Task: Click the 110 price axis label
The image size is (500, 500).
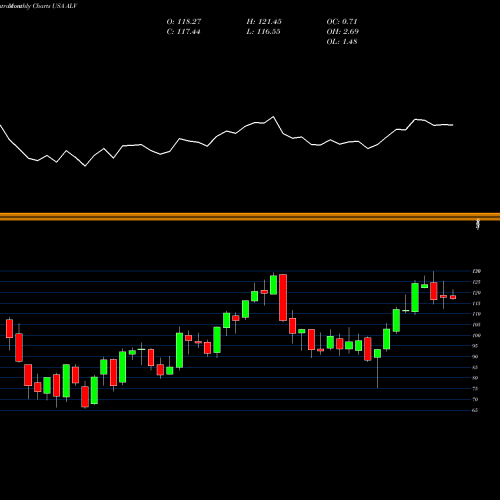Action: coord(476,314)
